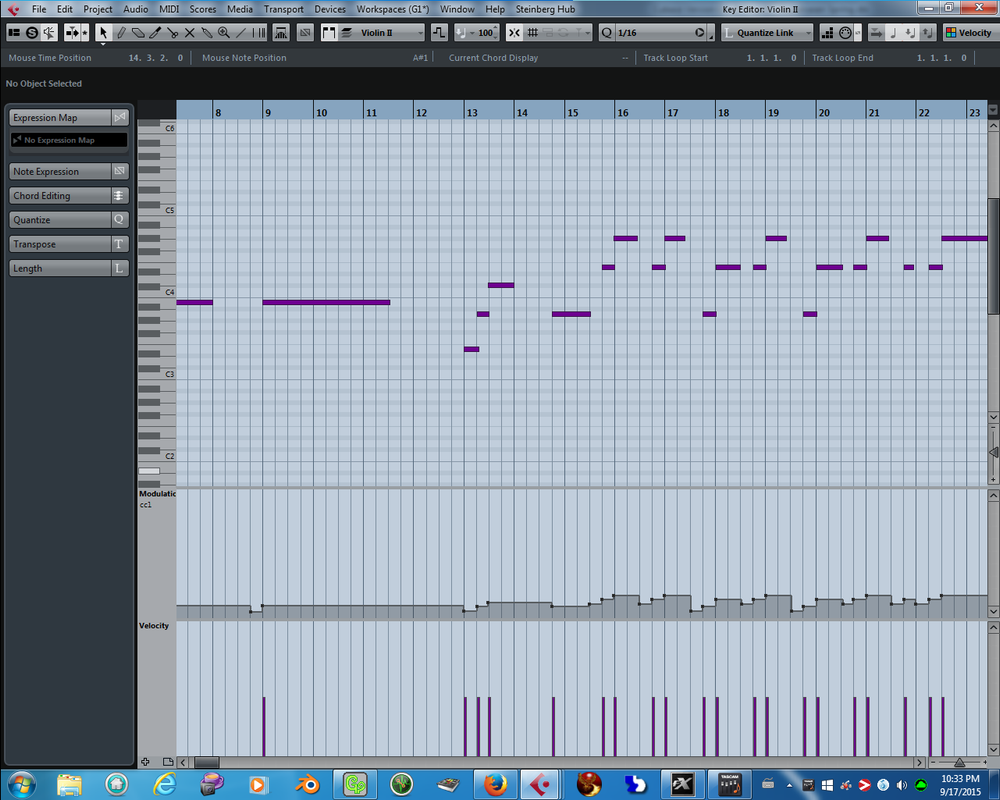1000x800 pixels.
Task: Click the Auto Select Controllers icon
Action: pyautogui.click(x=281, y=33)
